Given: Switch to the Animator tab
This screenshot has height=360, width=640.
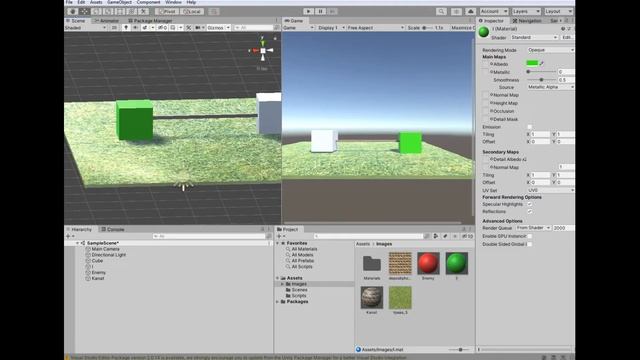Looking at the screenshot, I should [x=107, y=20].
